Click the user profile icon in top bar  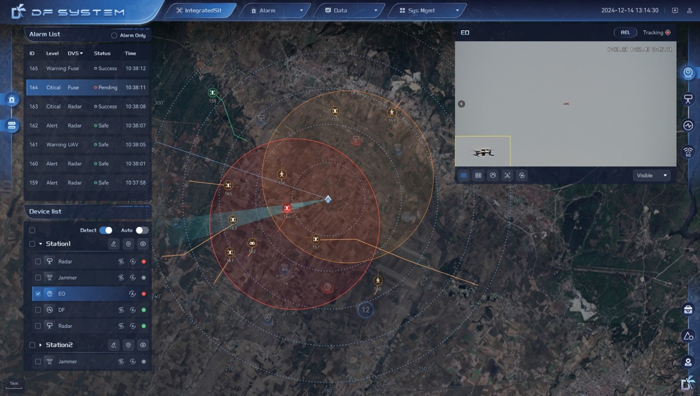click(x=690, y=10)
